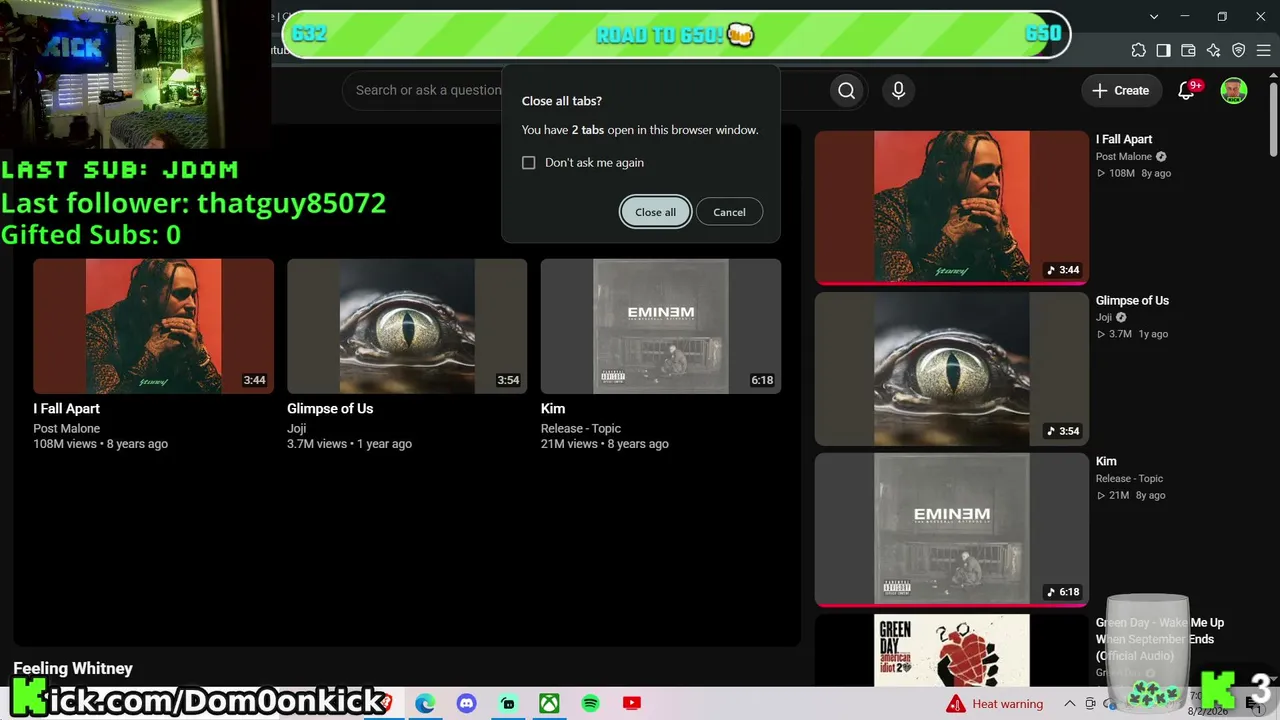Click the 'Kim' title in sidebar list
Screen dimensions: 1280x720
[1106, 461]
